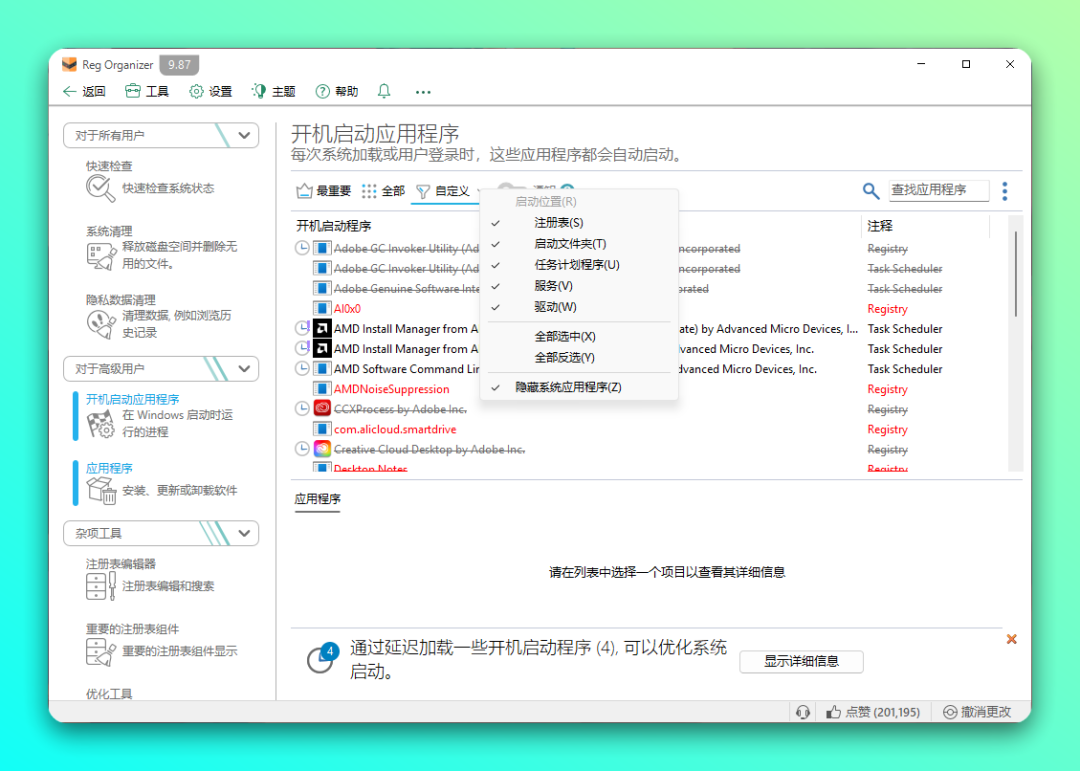Dismiss the optimization tip with orange X
The width and height of the screenshot is (1080, 771).
[1011, 639]
